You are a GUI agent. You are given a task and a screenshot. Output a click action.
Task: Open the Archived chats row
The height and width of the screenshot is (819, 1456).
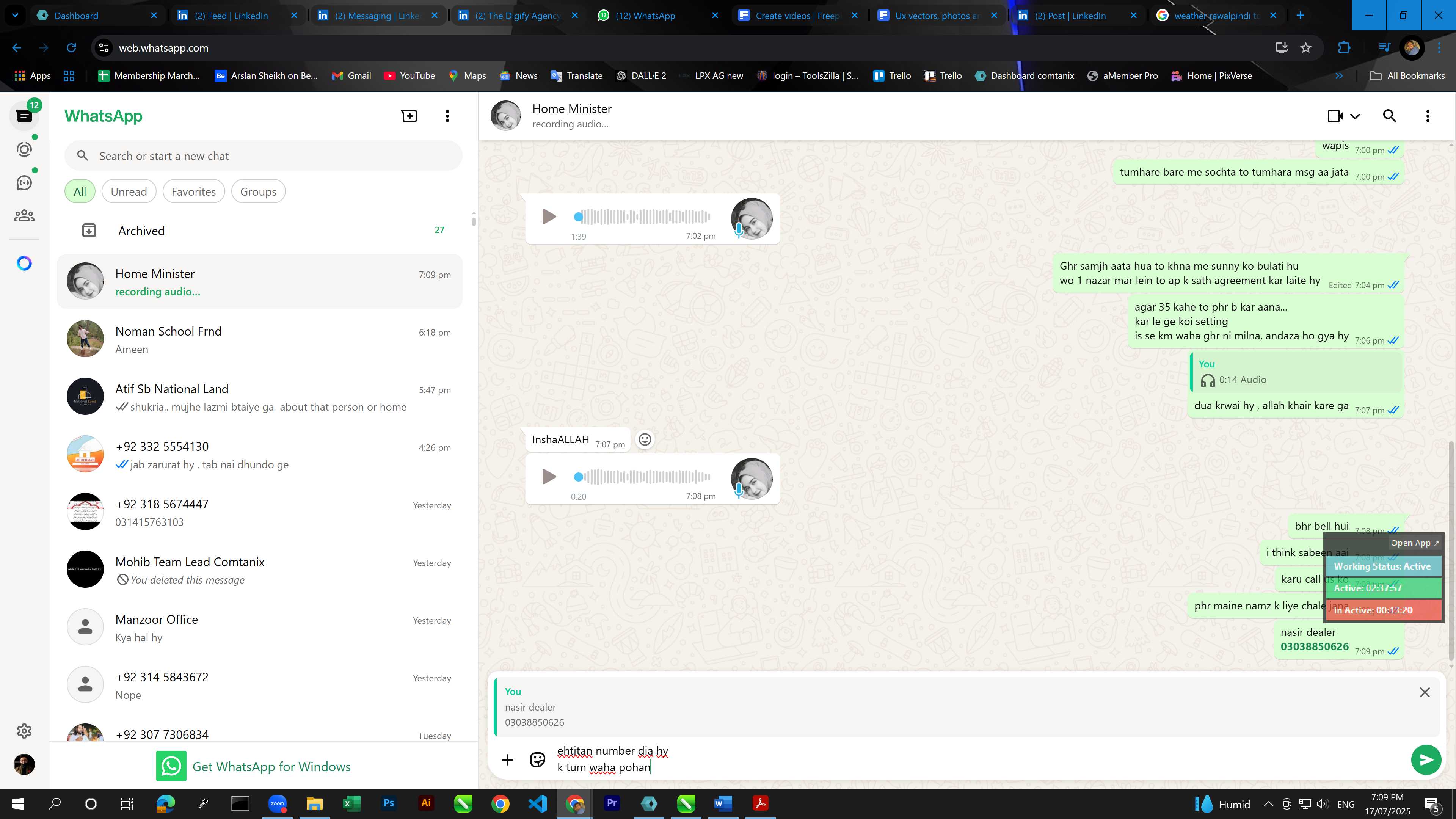click(260, 231)
